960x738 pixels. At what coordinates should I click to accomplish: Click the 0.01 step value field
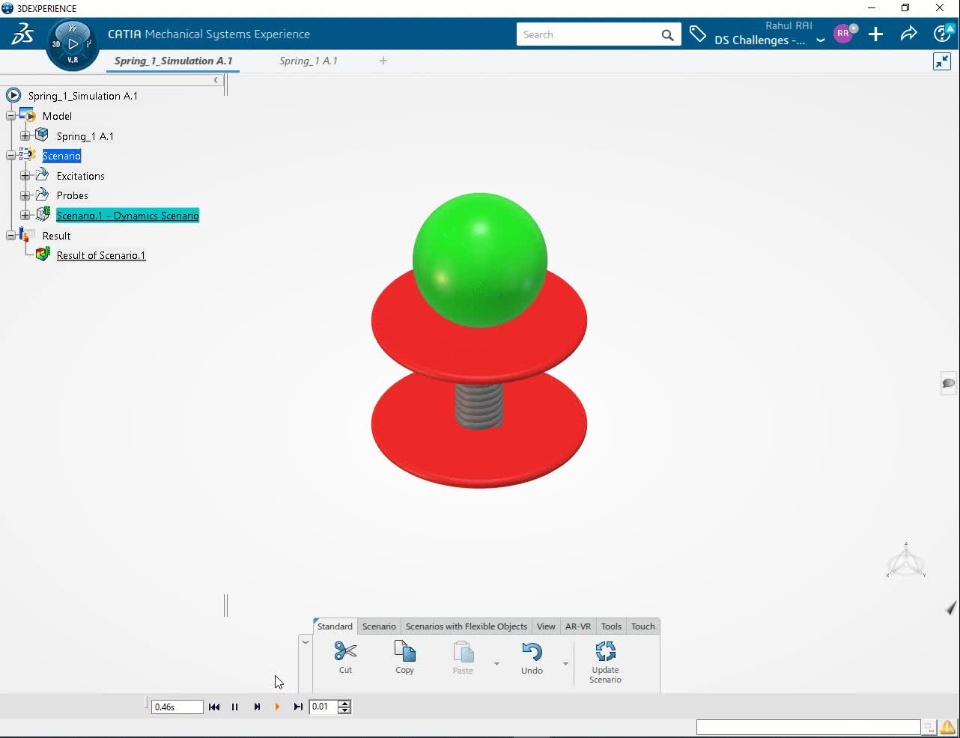(x=323, y=707)
